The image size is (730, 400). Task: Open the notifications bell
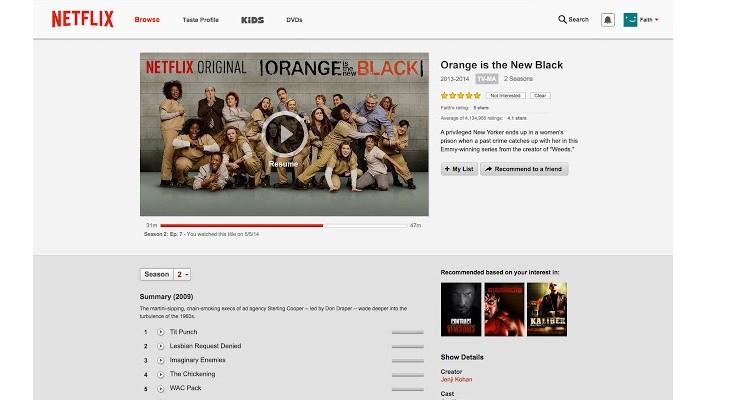point(608,20)
